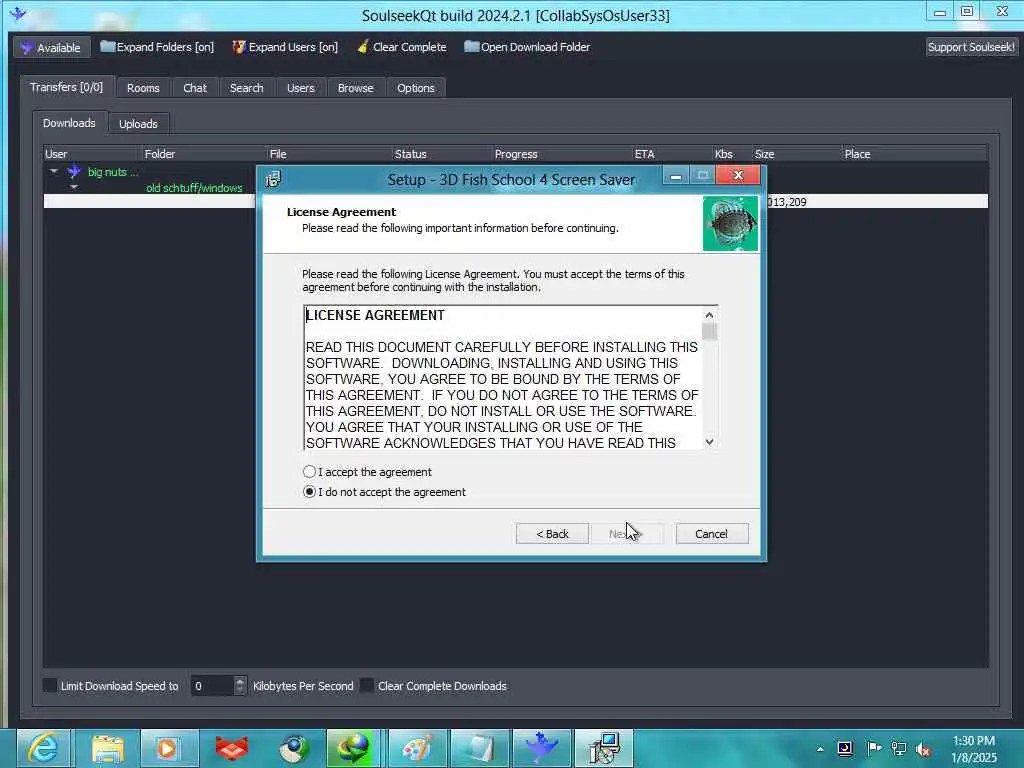Image resolution: width=1024 pixels, height=768 pixels.
Task: Show hidden system tray icons
Action: tap(820, 749)
